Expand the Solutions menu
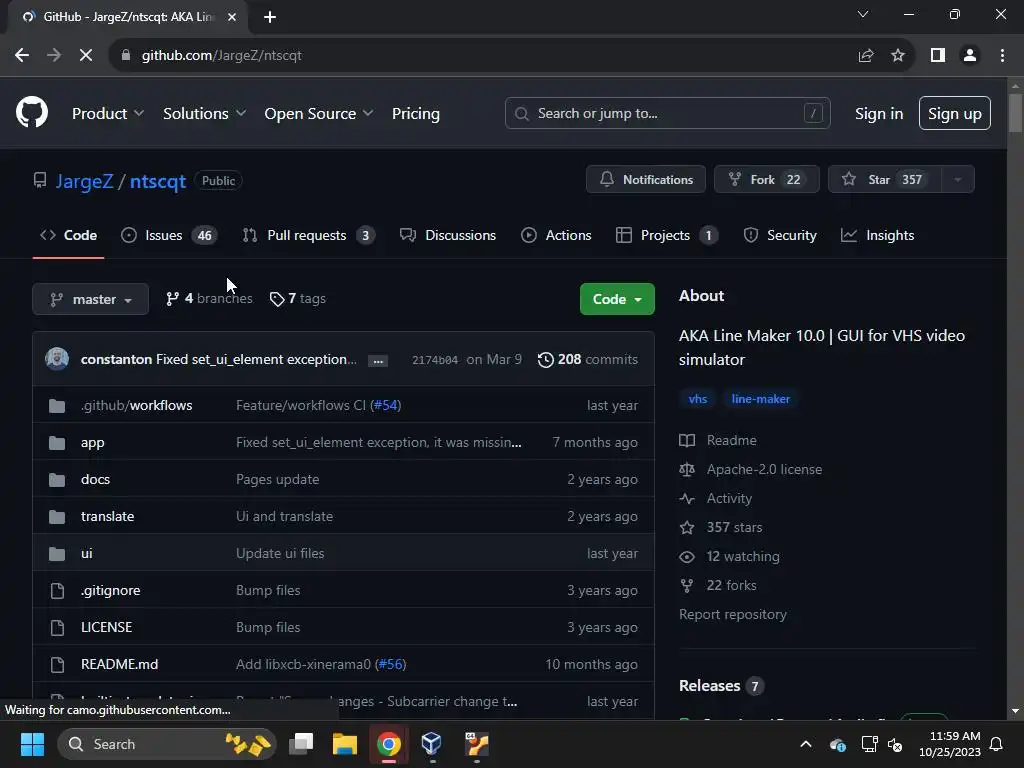This screenshot has width=1024, height=768. pyautogui.click(x=204, y=114)
